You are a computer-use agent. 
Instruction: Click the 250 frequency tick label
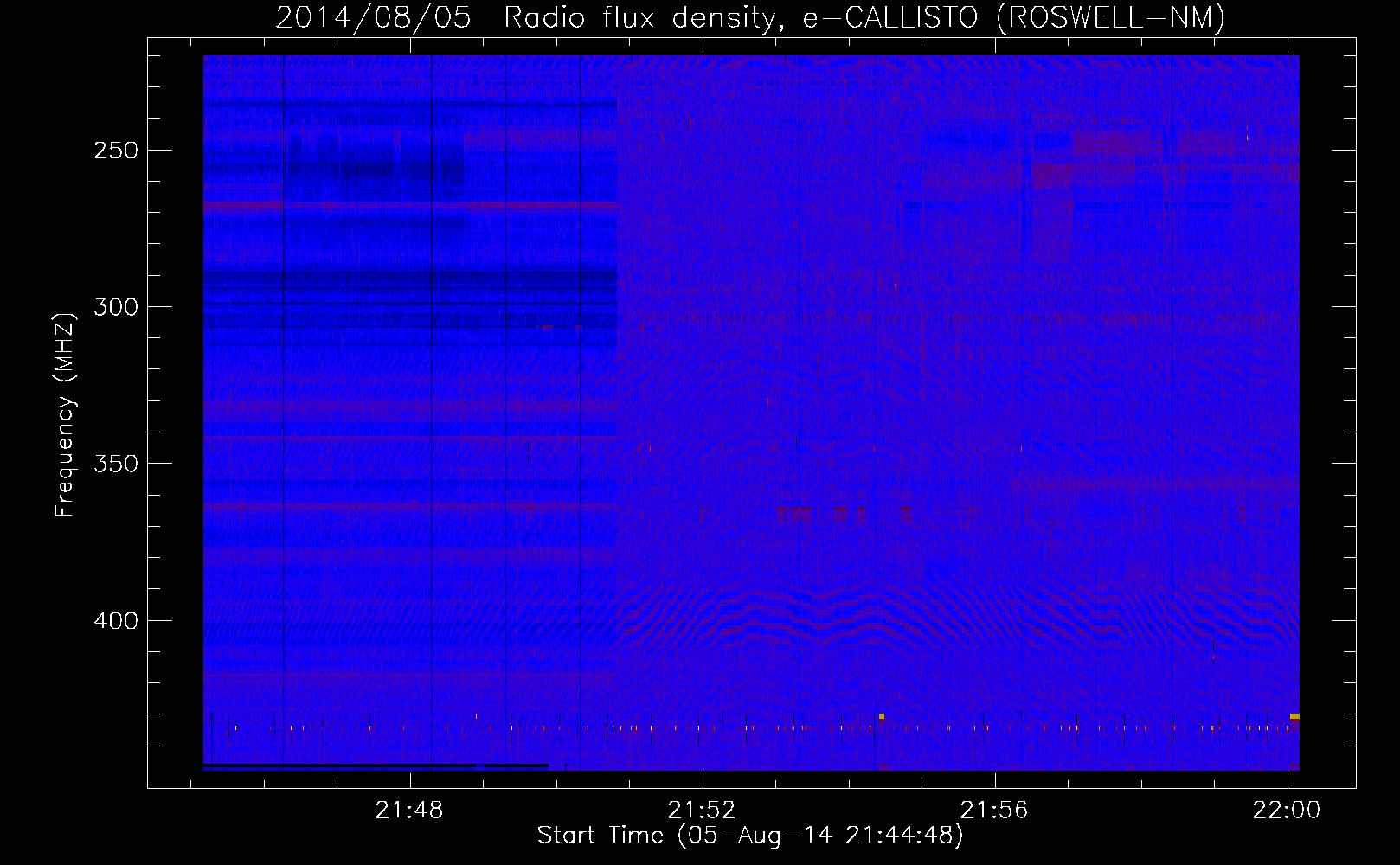116,151
